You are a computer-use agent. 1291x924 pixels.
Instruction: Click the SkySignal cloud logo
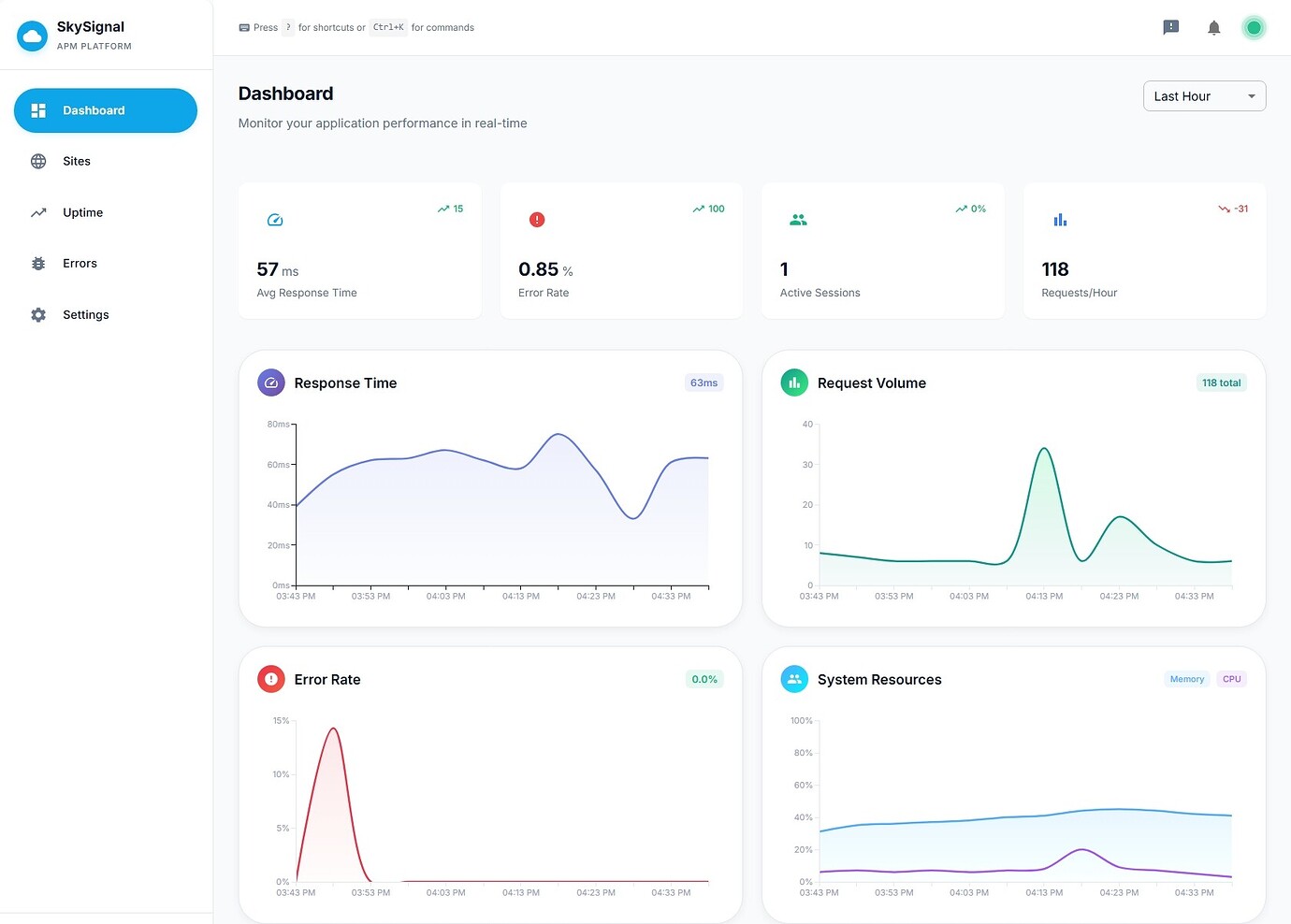tap(31, 35)
